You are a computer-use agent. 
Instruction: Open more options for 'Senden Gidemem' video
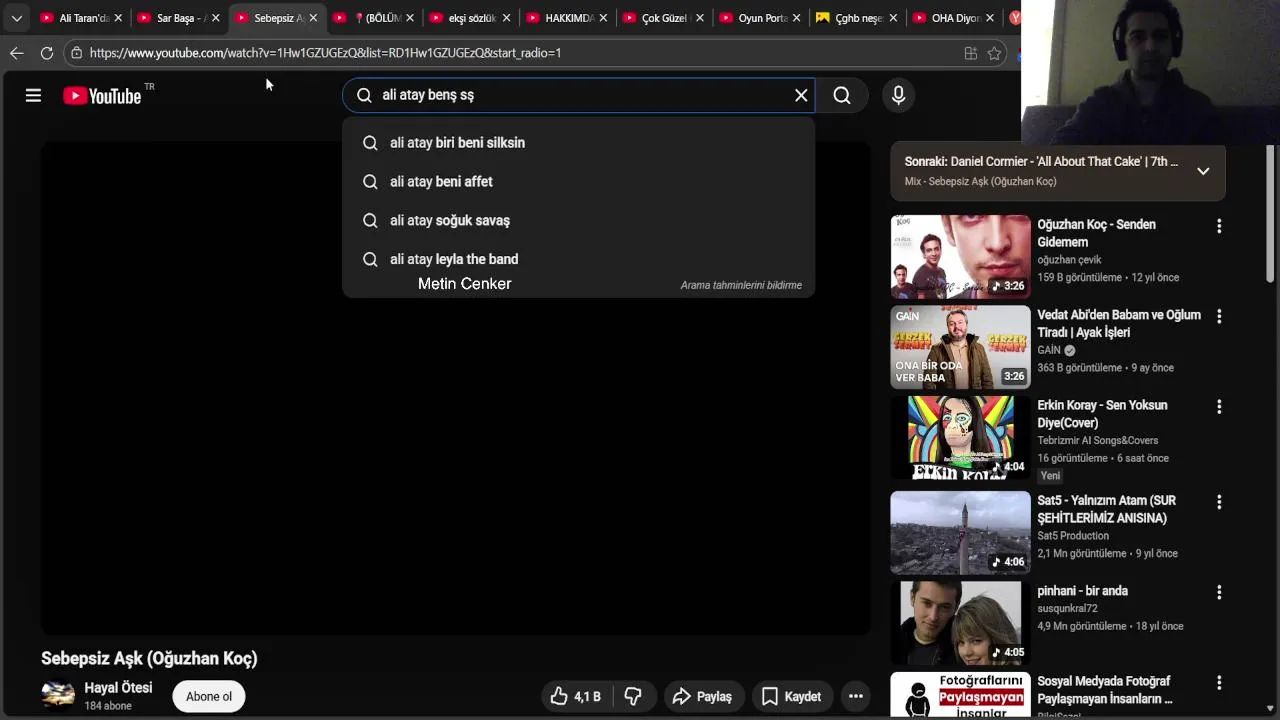pyautogui.click(x=1218, y=226)
